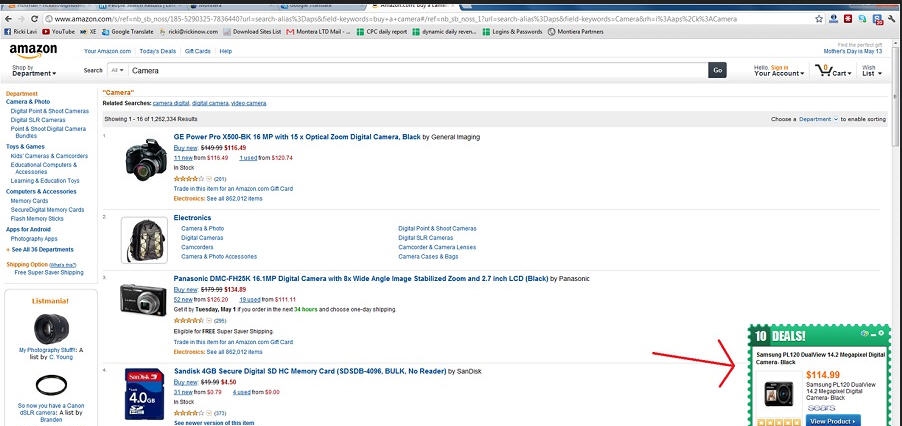Expand the Wish List dropdown
Image resolution: width=902 pixels, height=426 pixels.
tap(871, 71)
